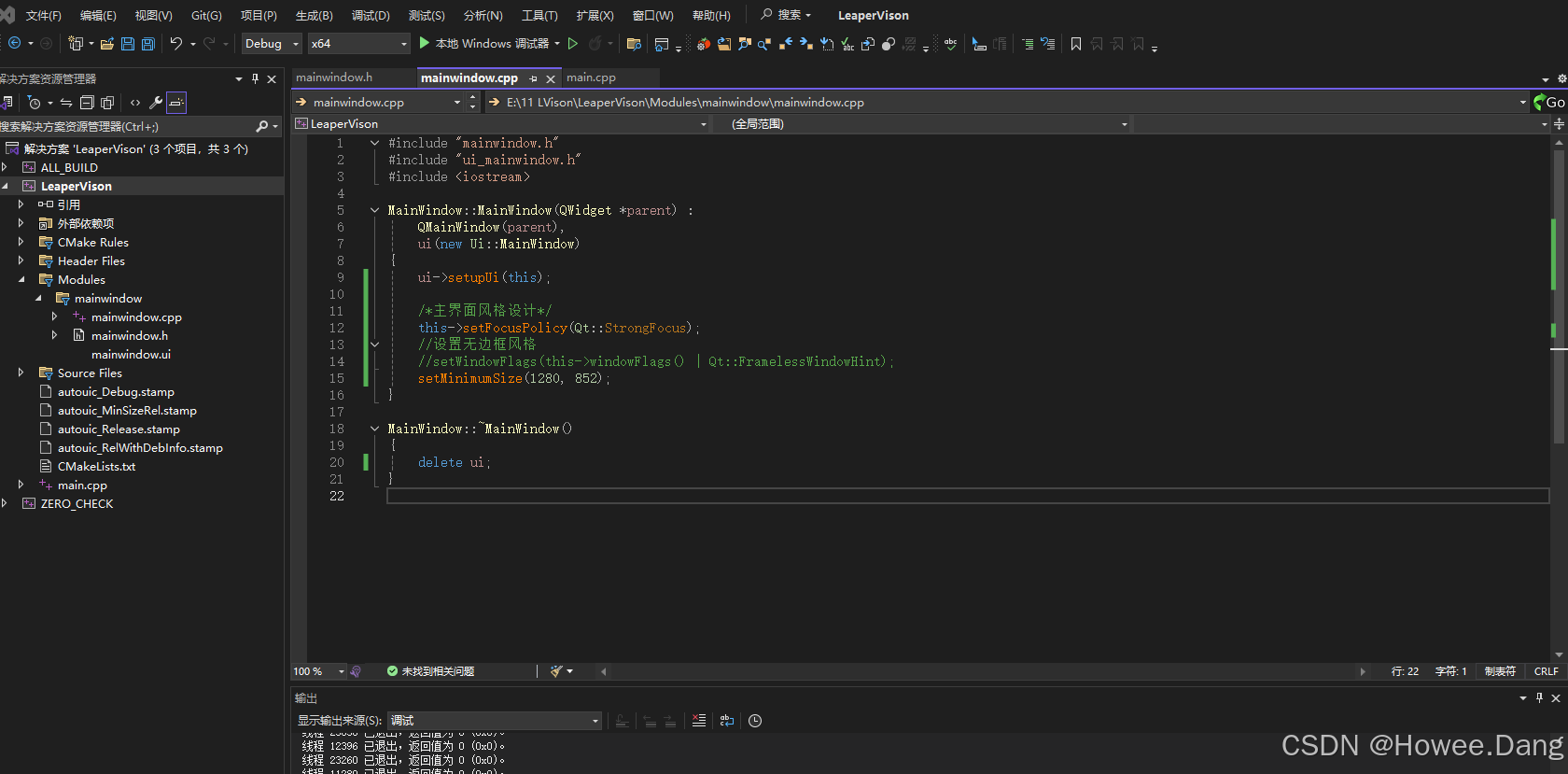Click the Open File folder icon
Viewport: 1568px width, 774px height.
click(107, 44)
